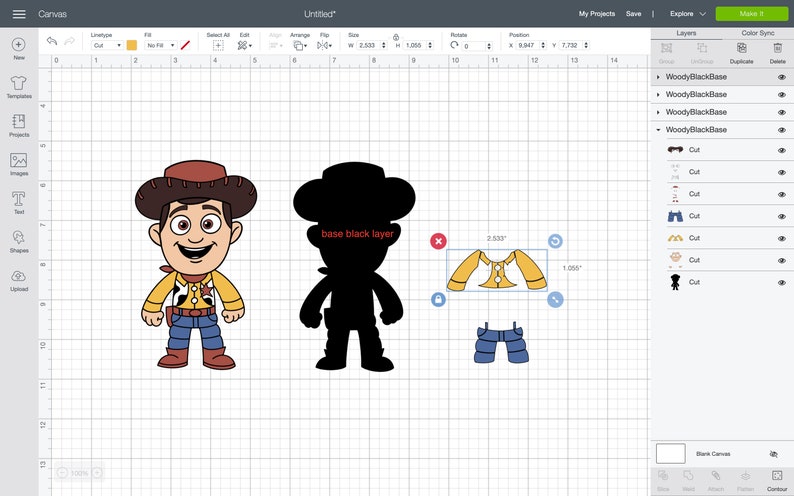Collapse the fourth WoodyBlackBase group
Viewport: 794px width, 496px height.
pyautogui.click(x=658, y=130)
